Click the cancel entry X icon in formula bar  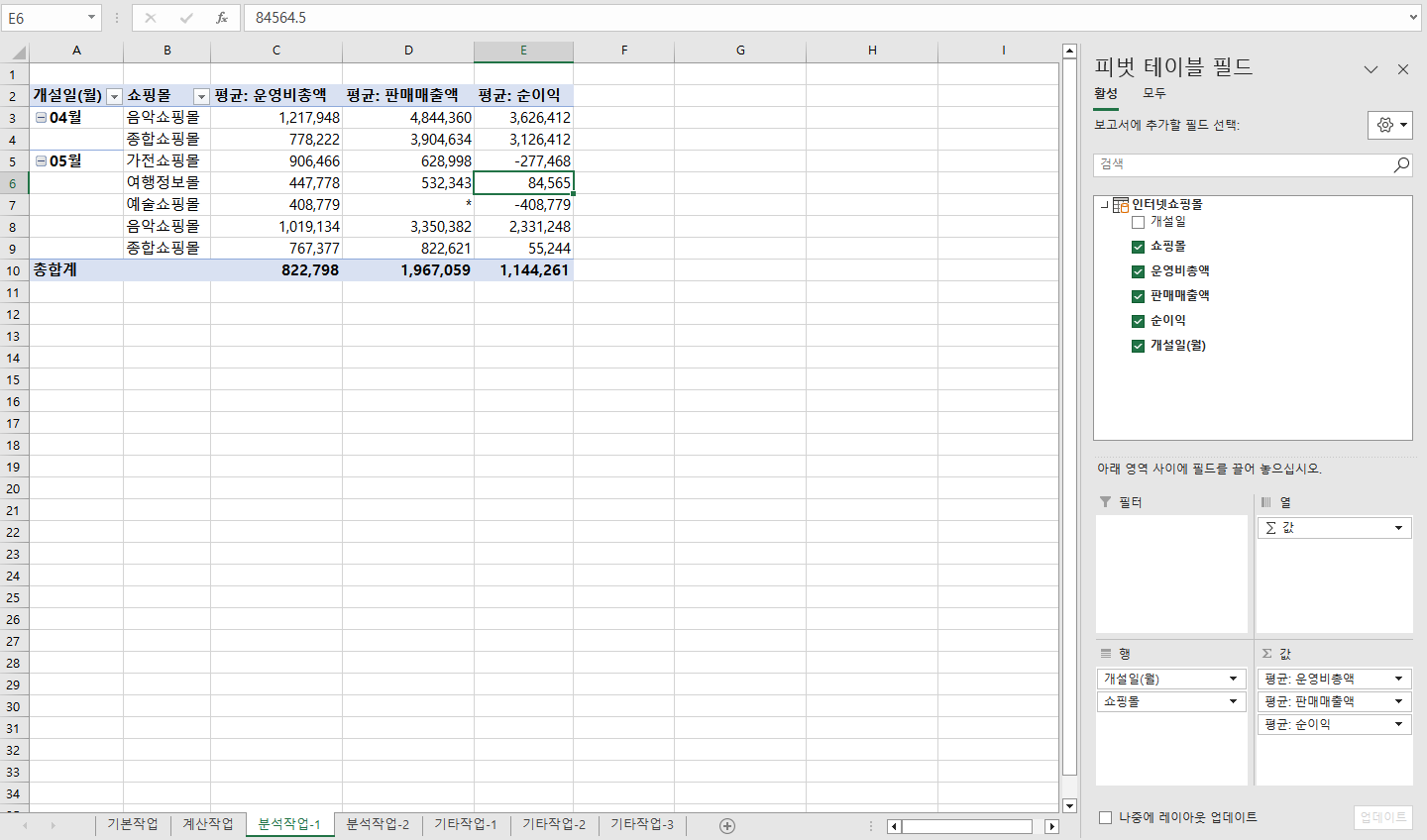click(151, 18)
